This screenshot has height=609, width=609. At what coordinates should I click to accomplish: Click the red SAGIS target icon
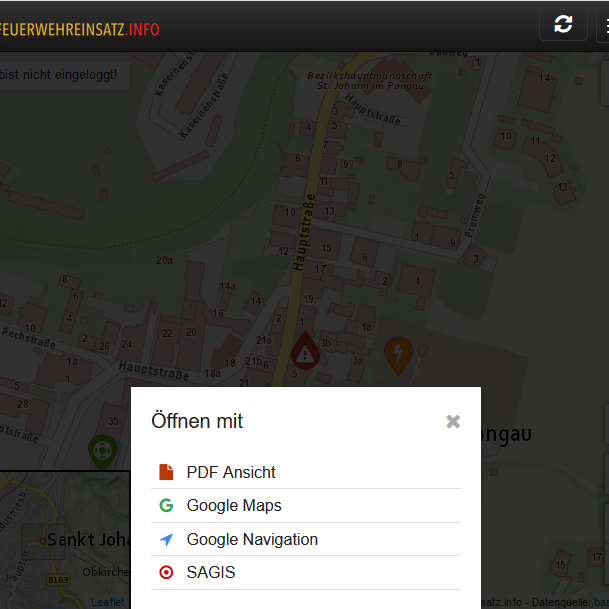pos(166,573)
